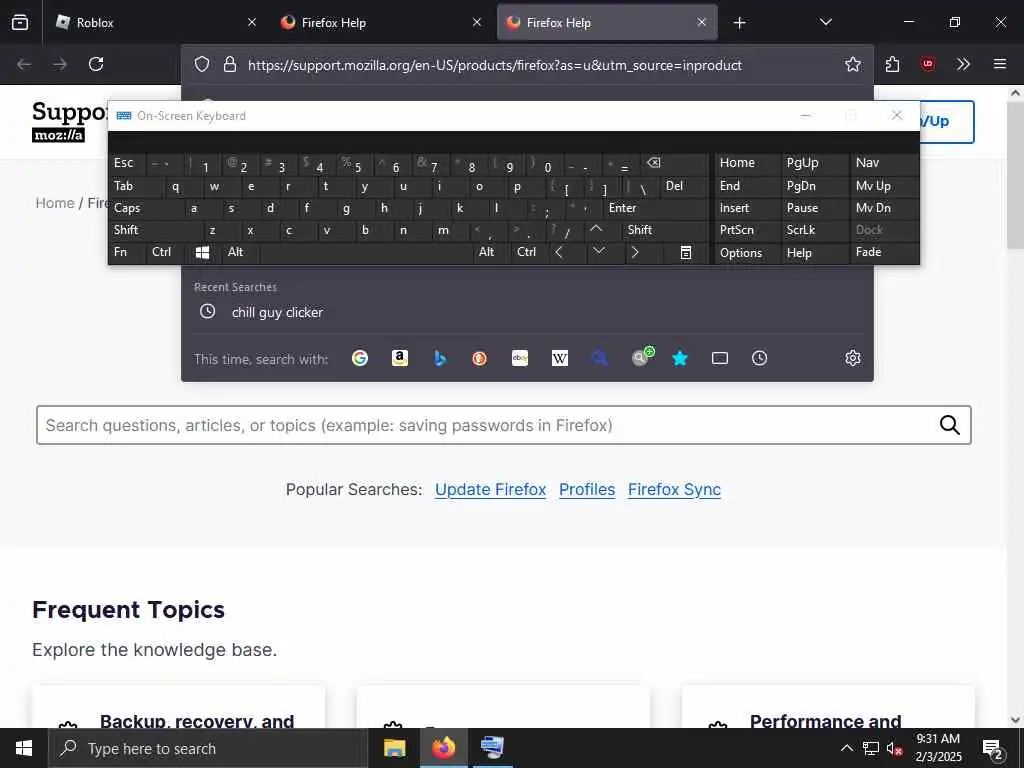Click the Windows taskbar search box
The width and height of the screenshot is (1024, 768).
point(208,748)
